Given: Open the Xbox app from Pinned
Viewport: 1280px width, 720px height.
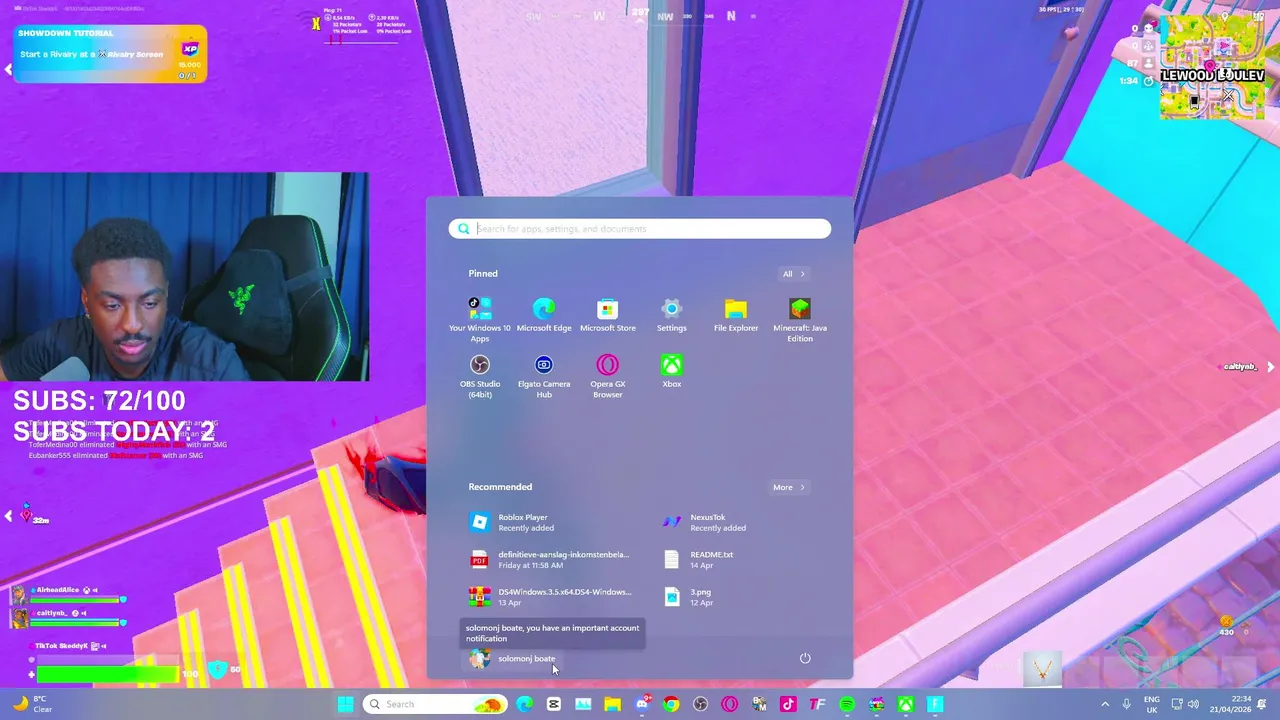Looking at the screenshot, I should point(672,371).
